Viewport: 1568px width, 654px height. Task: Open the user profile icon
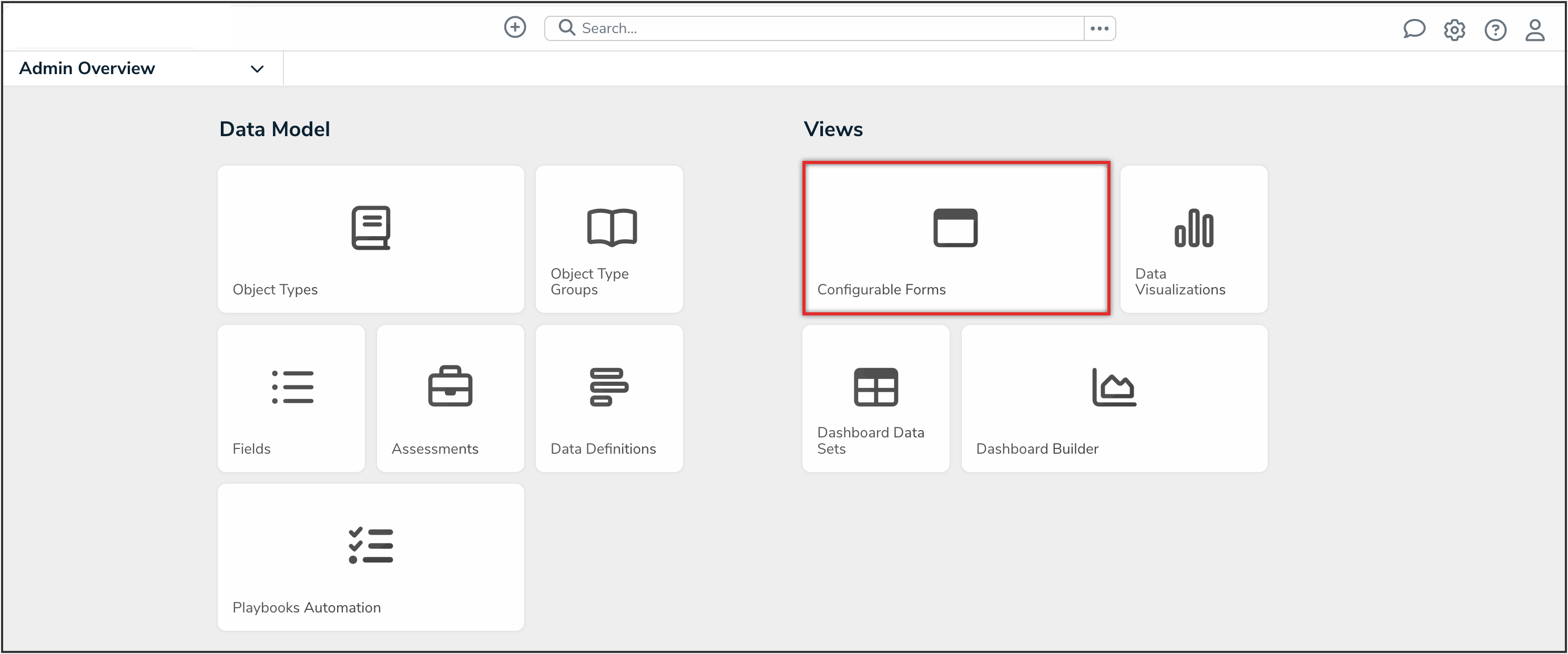1535,30
